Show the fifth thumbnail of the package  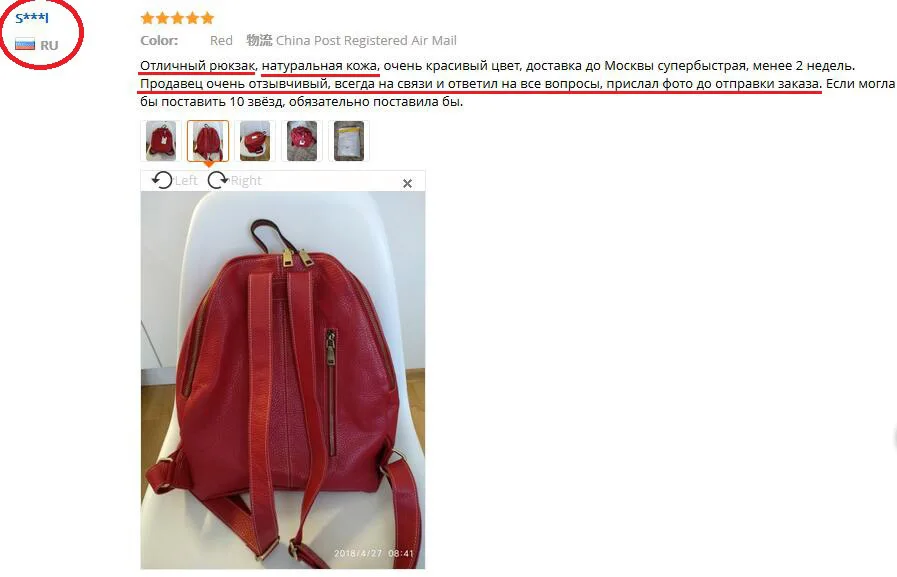coord(349,141)
